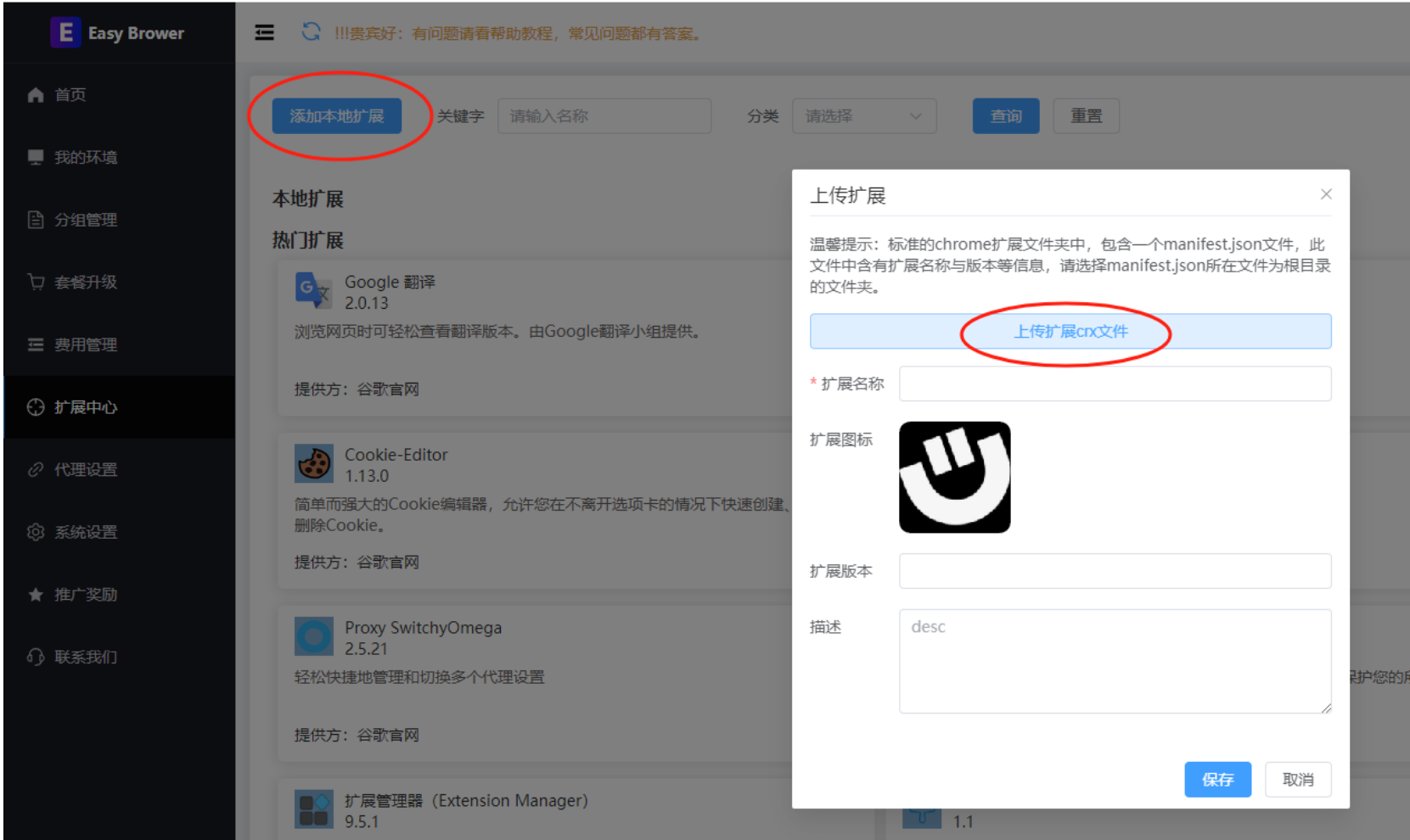Screen dimensions: 1410x840
Task: Select the 代理设置 link icon
Action: (x=36, y=469)
